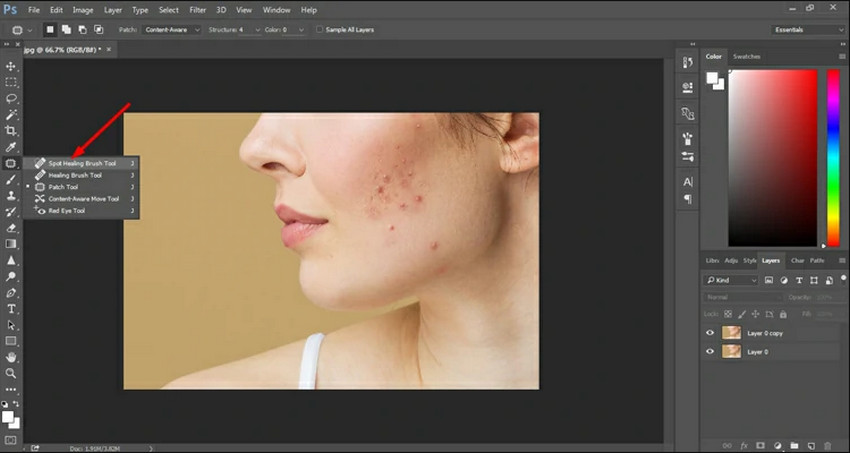Toggle Subtract from selection mode
This screenshot has width=850, height=453.
(x=82, y=30)
